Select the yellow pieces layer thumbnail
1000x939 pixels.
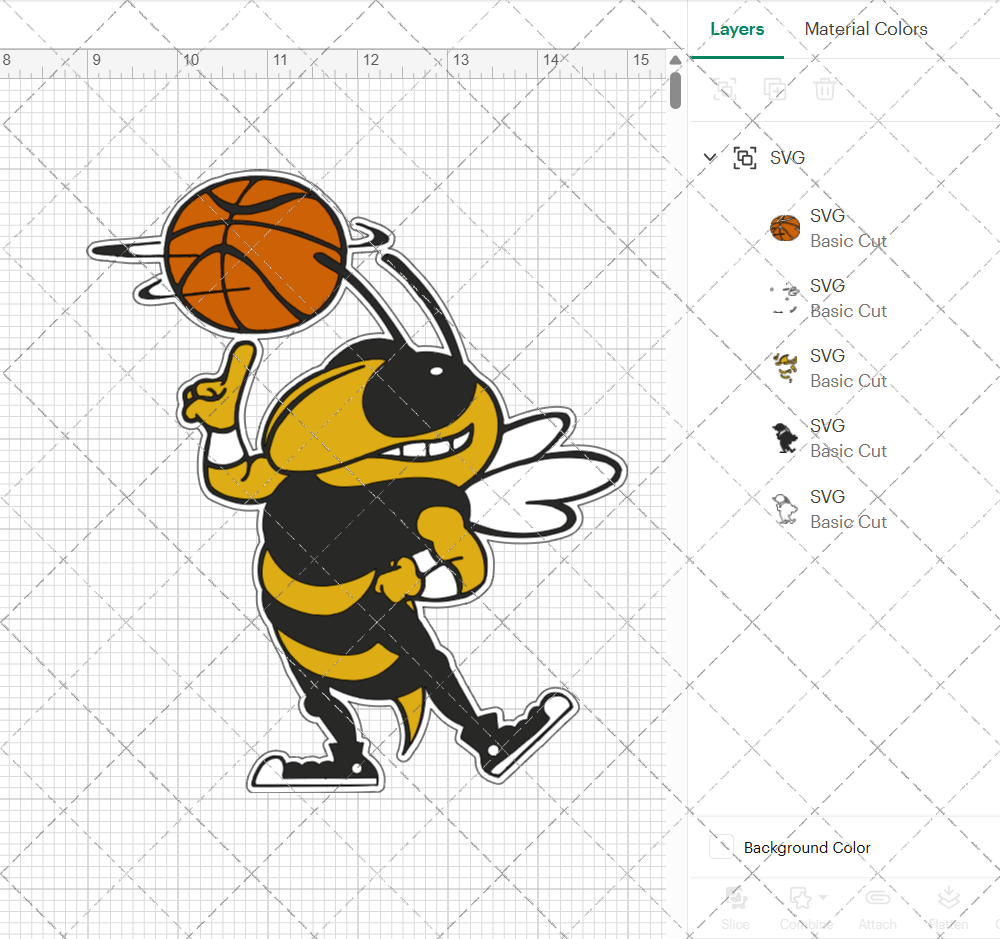point(785,368)
